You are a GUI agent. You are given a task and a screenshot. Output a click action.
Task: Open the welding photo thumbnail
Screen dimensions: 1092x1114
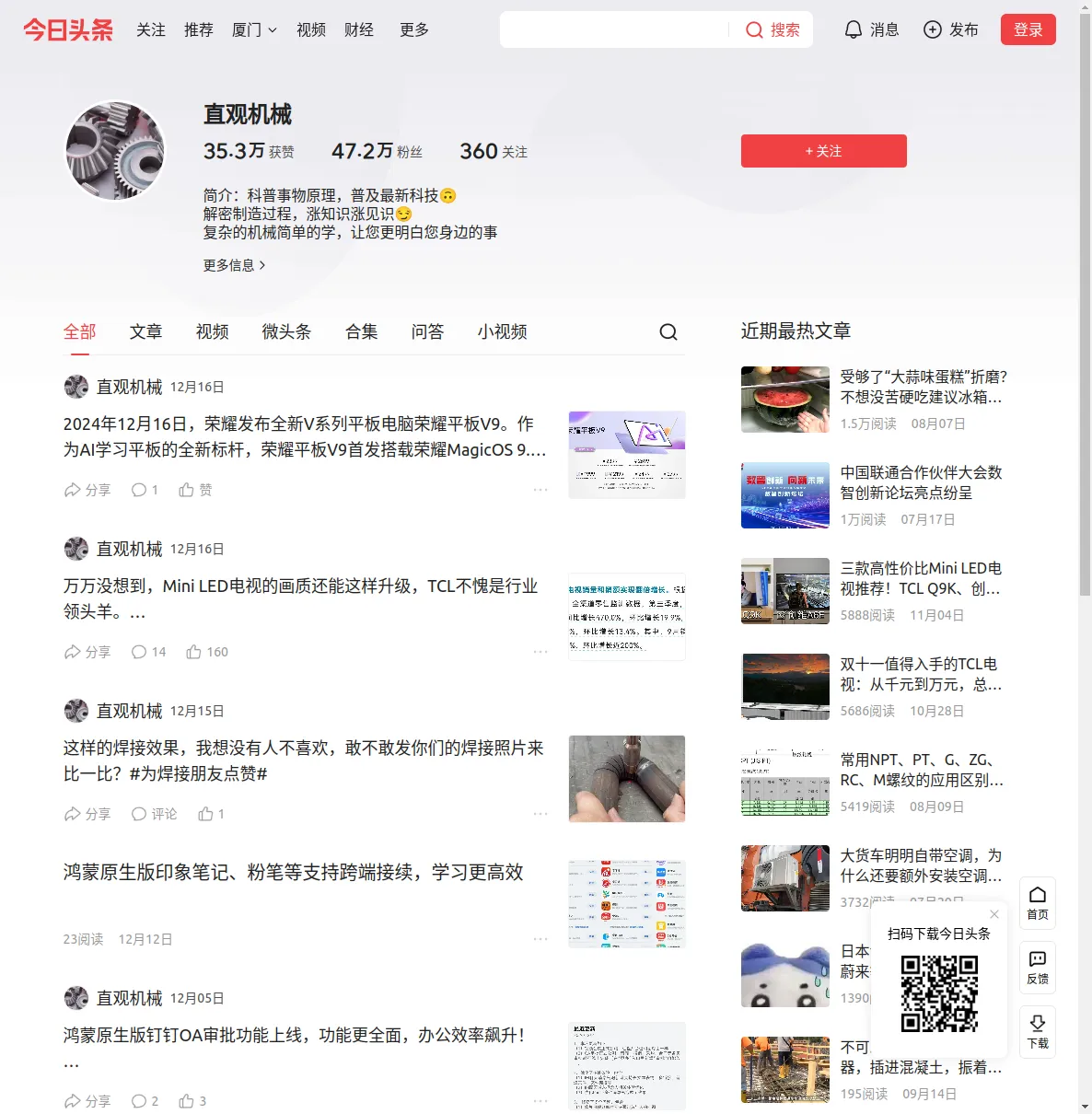click(x=627, y=779)
